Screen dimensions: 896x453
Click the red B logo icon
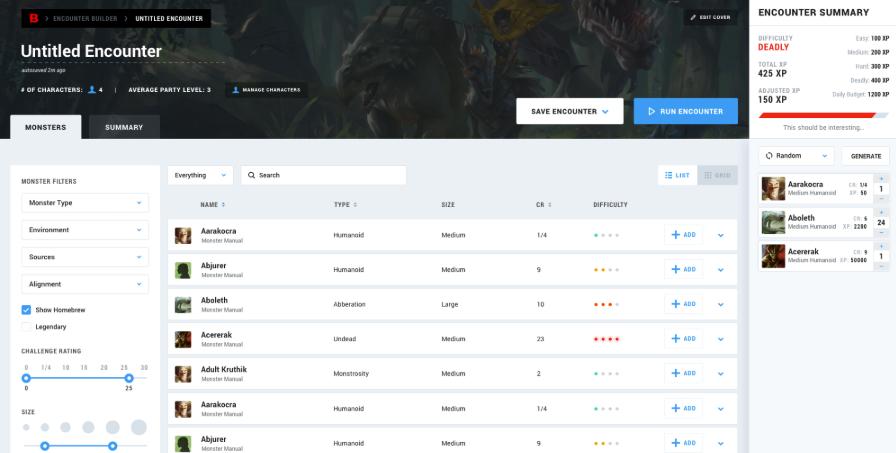(34, 19)
